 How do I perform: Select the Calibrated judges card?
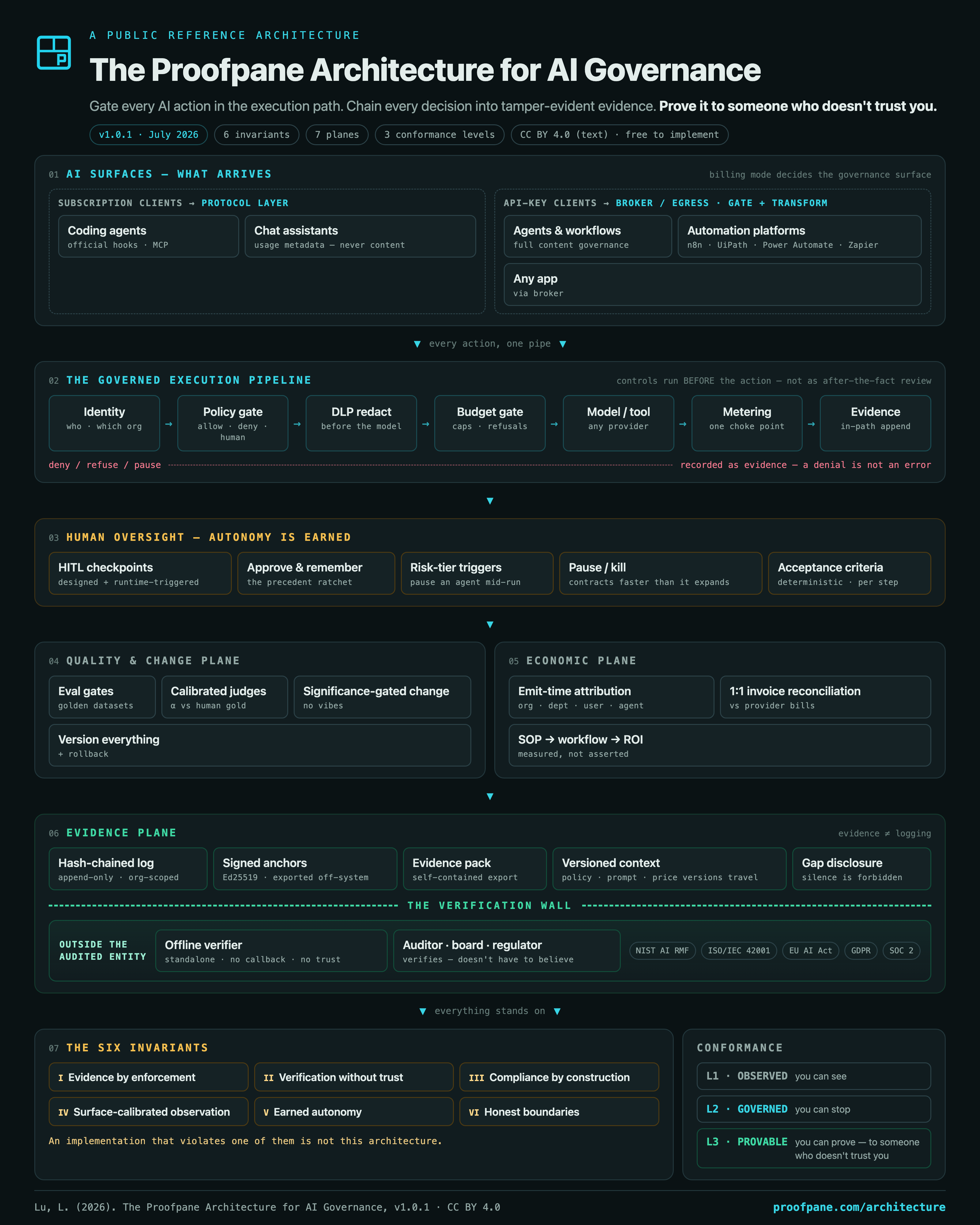224,697
